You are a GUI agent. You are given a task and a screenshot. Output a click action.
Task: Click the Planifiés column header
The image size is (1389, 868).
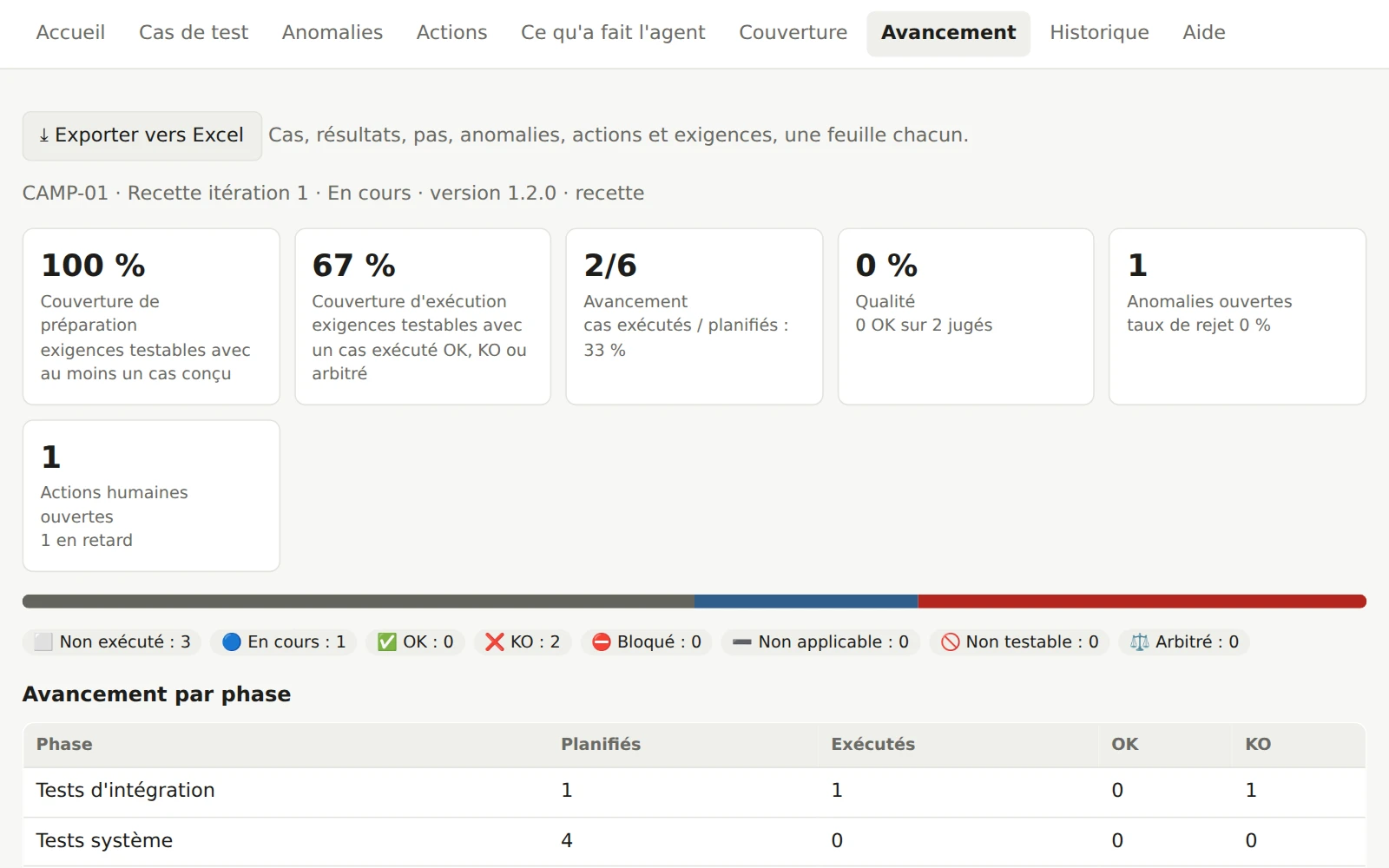(601, 745)
